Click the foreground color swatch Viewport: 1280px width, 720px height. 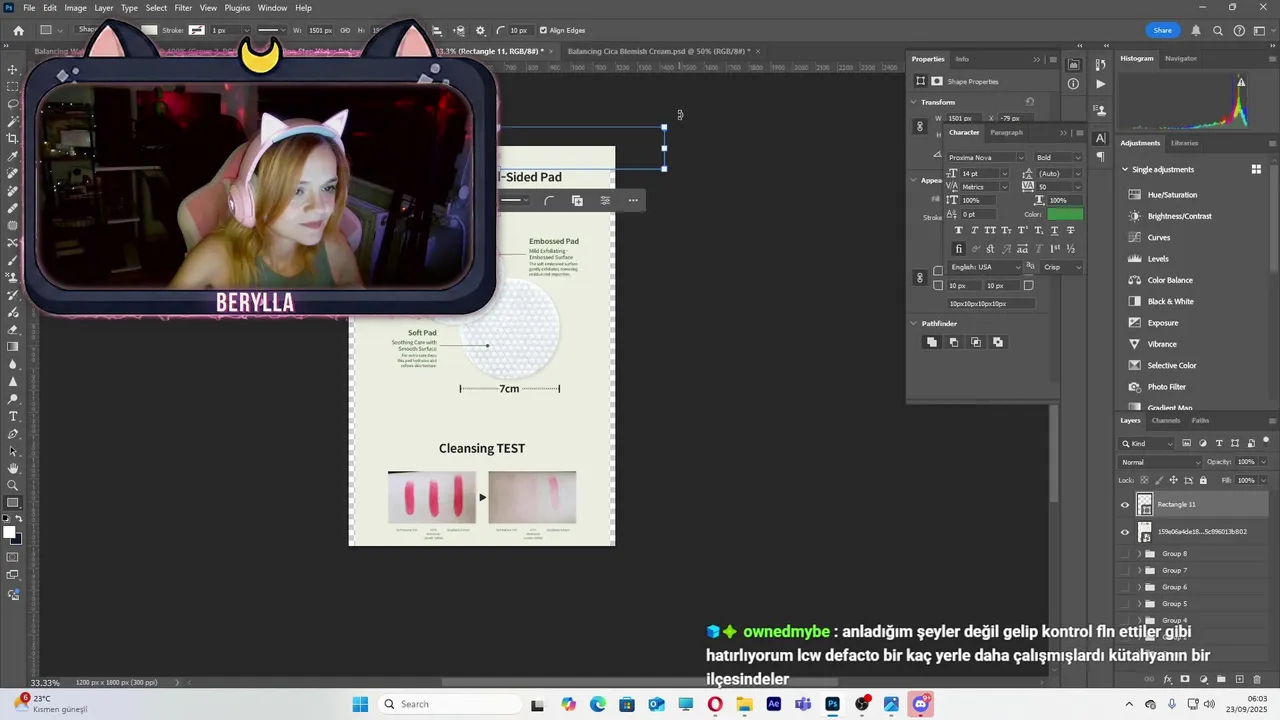(x=10, y=532)
